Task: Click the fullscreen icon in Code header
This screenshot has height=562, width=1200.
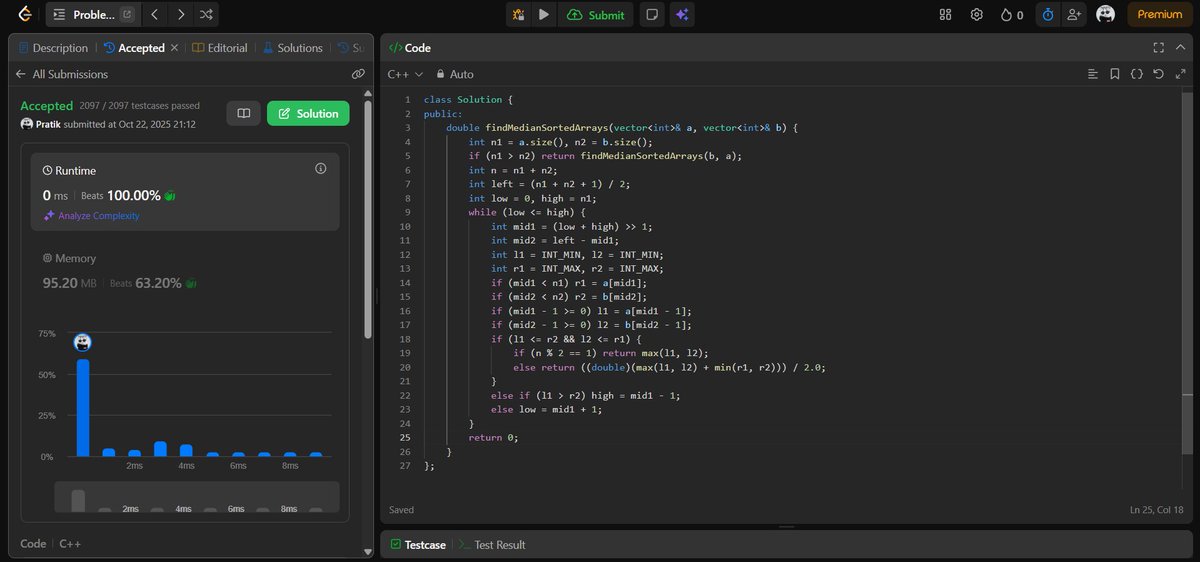Action: point(1158,47)
